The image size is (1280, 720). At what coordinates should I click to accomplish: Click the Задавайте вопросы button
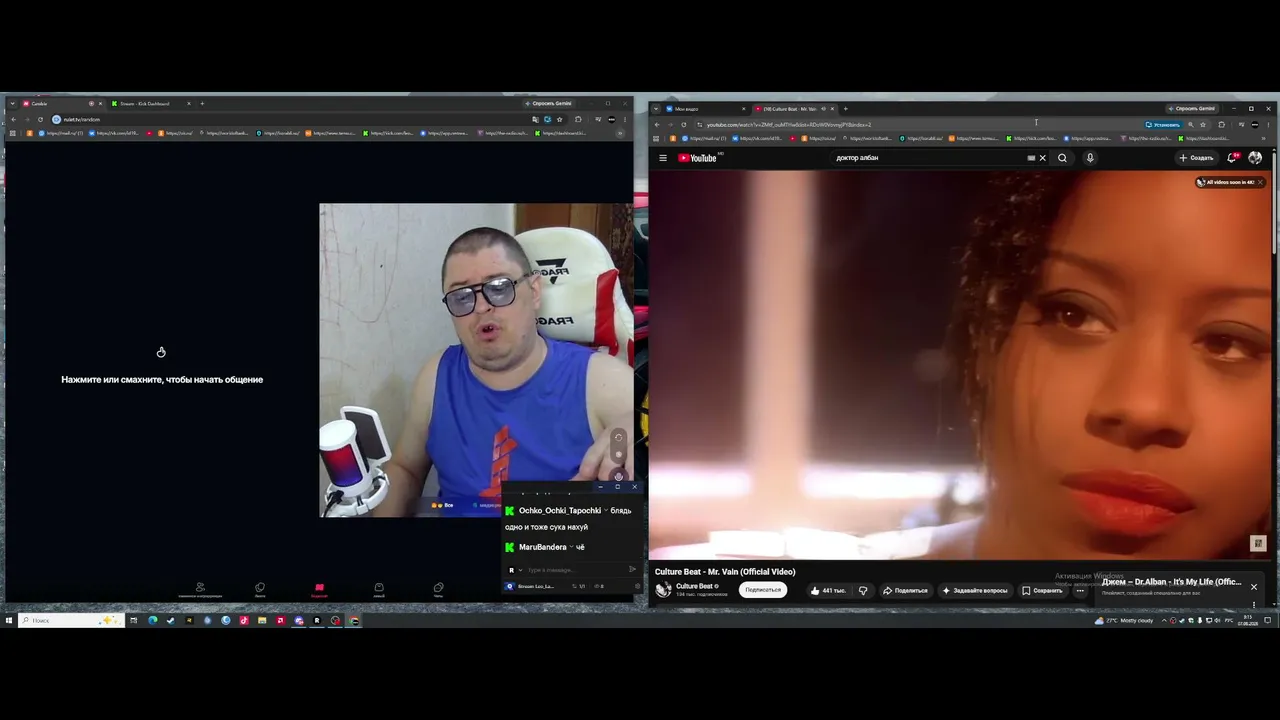point(975,590)
